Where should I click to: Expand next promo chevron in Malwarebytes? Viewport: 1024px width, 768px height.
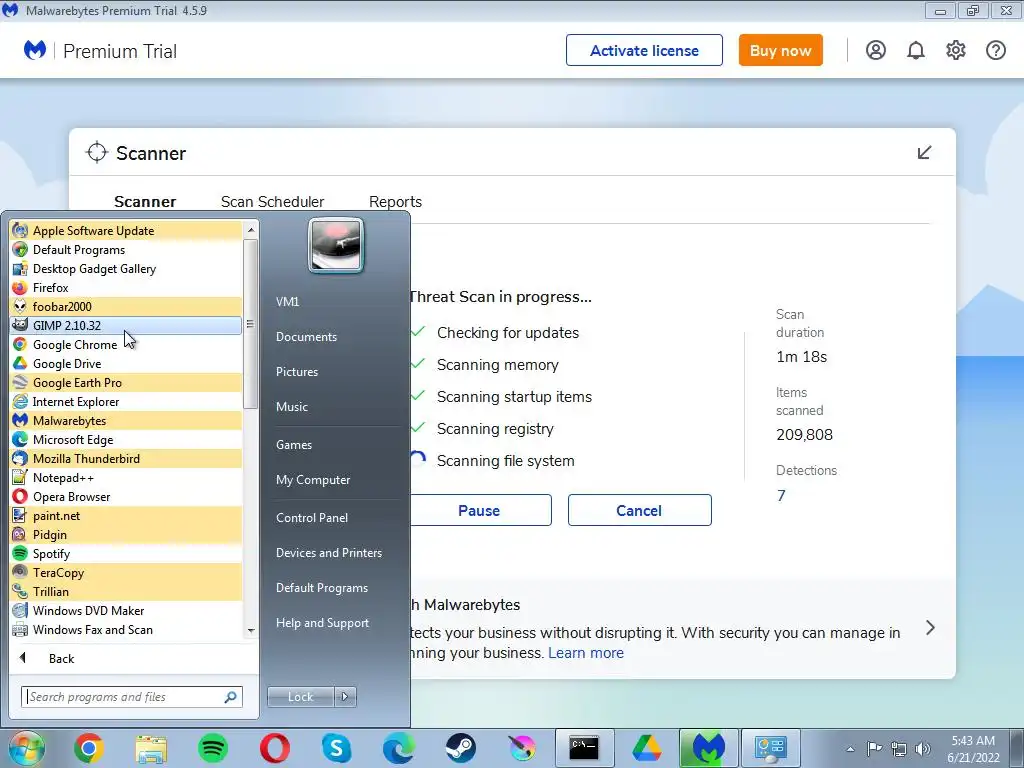[930, 628]
